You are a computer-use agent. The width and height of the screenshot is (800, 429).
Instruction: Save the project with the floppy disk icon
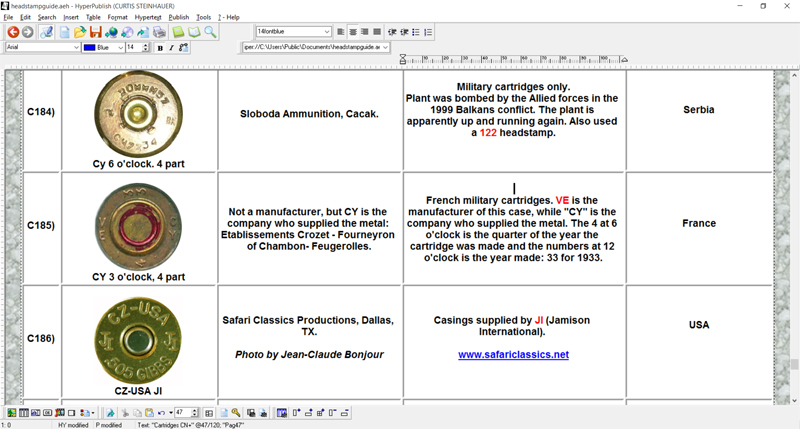pos(95,32)
